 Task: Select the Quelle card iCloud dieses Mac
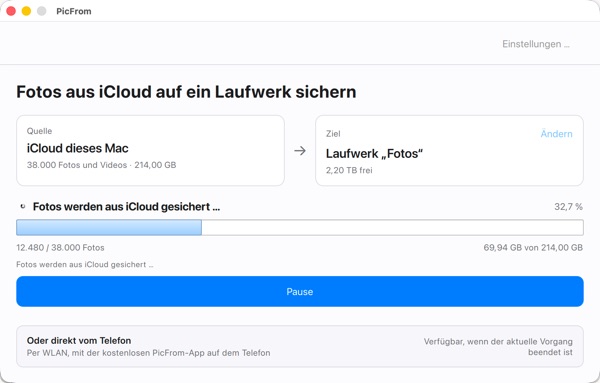(x=150, y=150)
